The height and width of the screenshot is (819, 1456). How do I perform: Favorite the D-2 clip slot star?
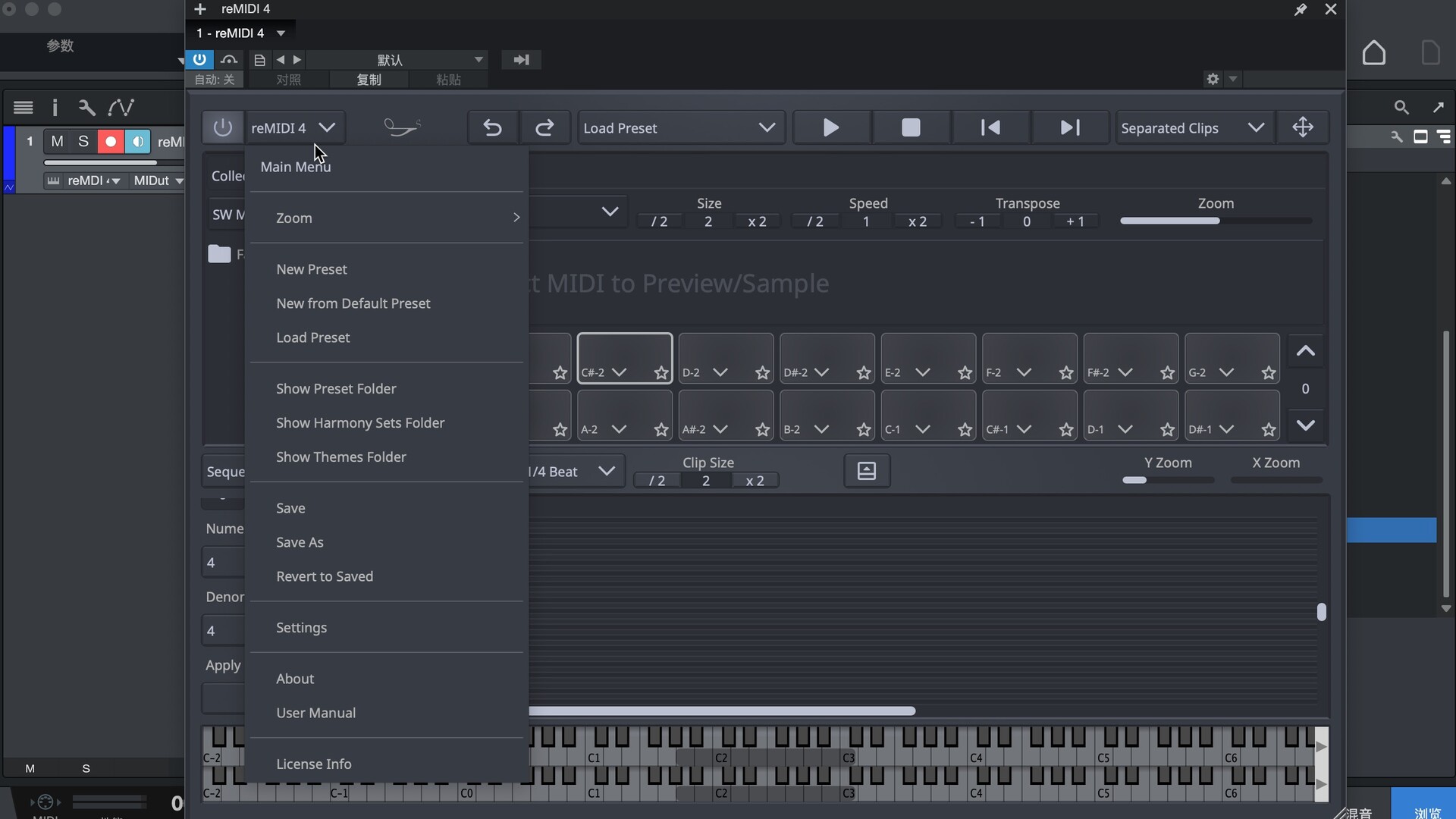[x=762, y=372]
